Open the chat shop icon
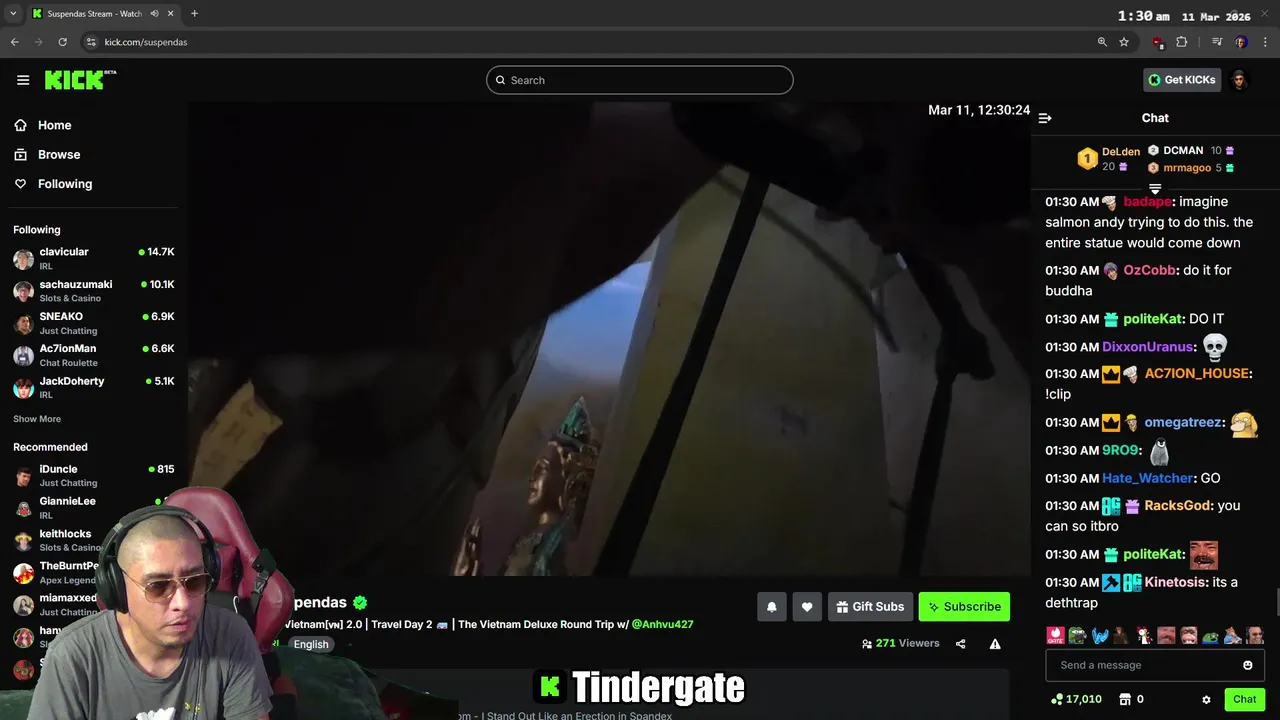The height and width of the screenshot is (720, 1280). (1125, 699)
